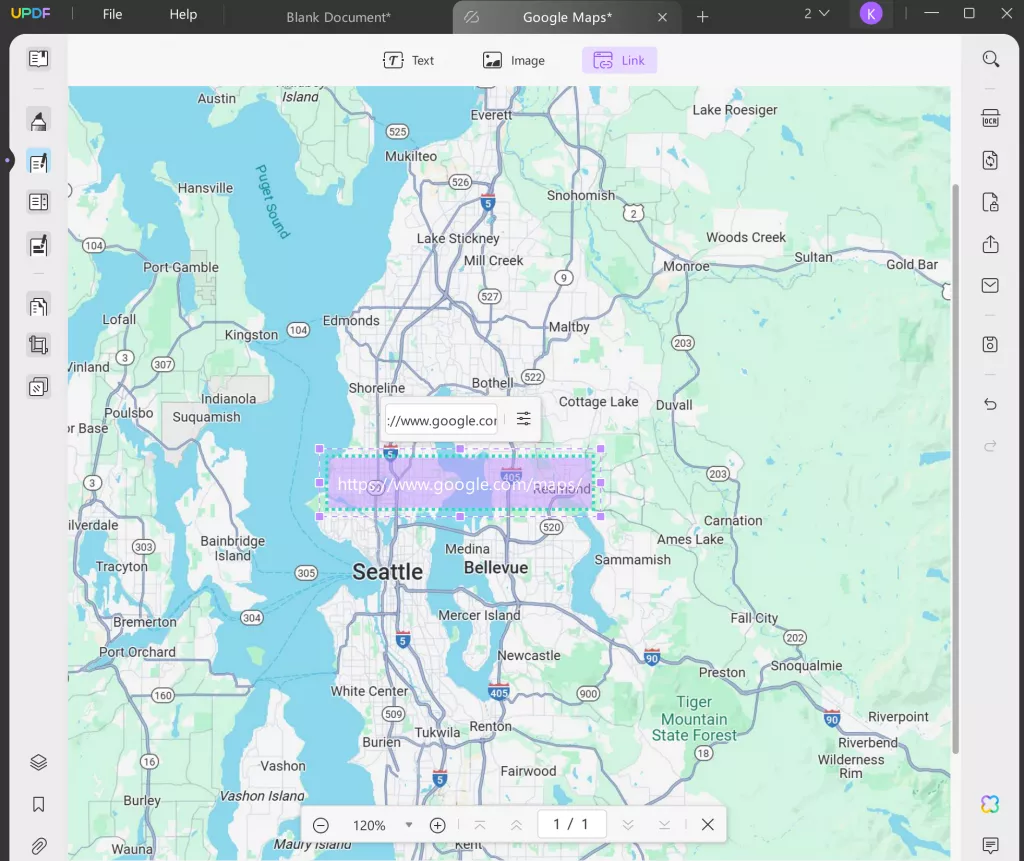Click inside the link URL input field

(x=440, y=419)
